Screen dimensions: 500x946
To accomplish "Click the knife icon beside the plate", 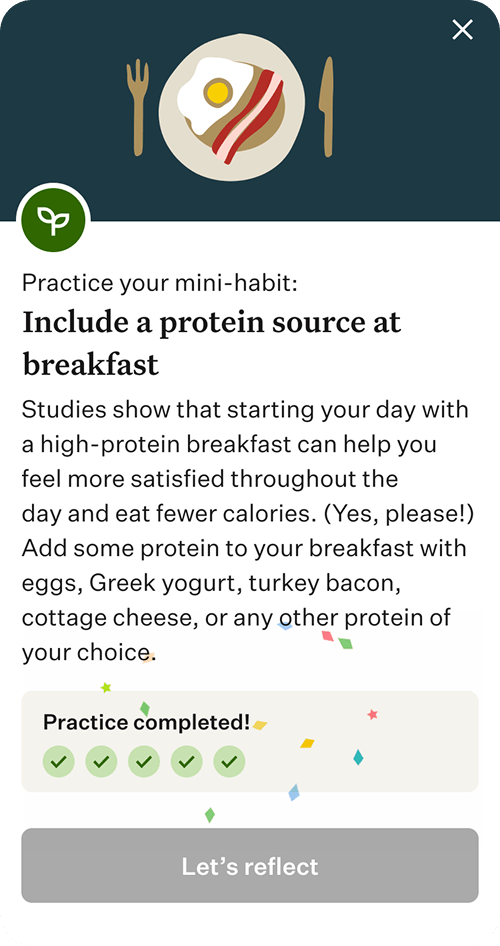I will click(x=326, y=107).
